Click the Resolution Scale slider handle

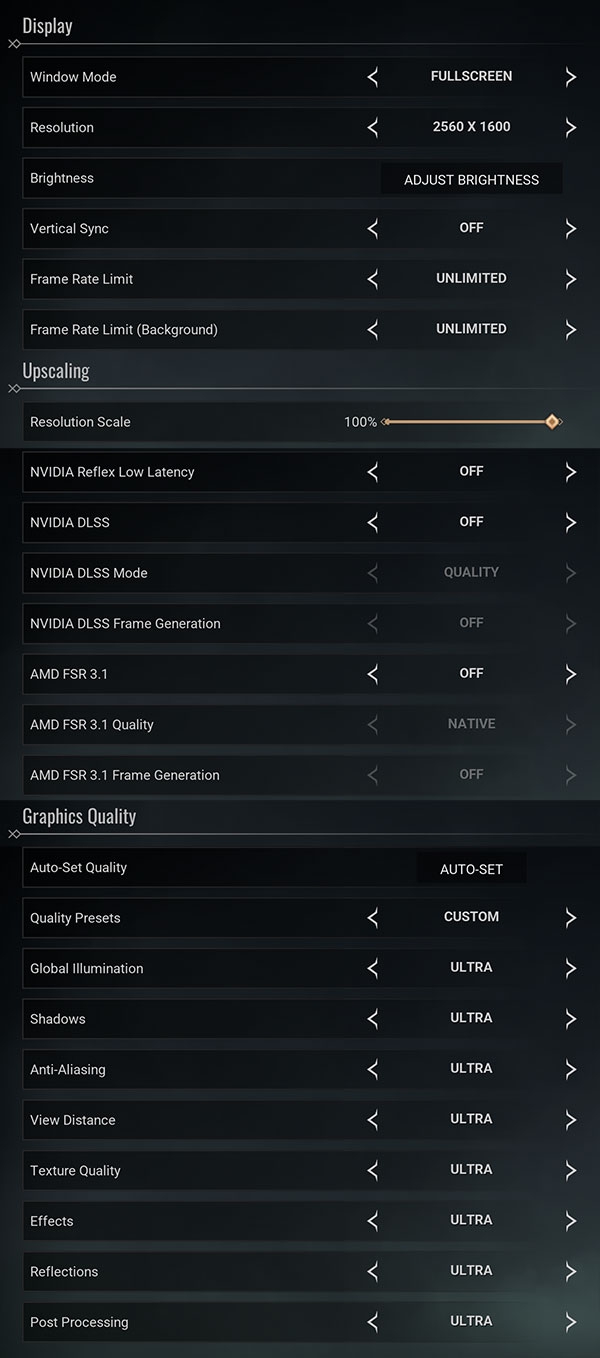click(552, 422)
